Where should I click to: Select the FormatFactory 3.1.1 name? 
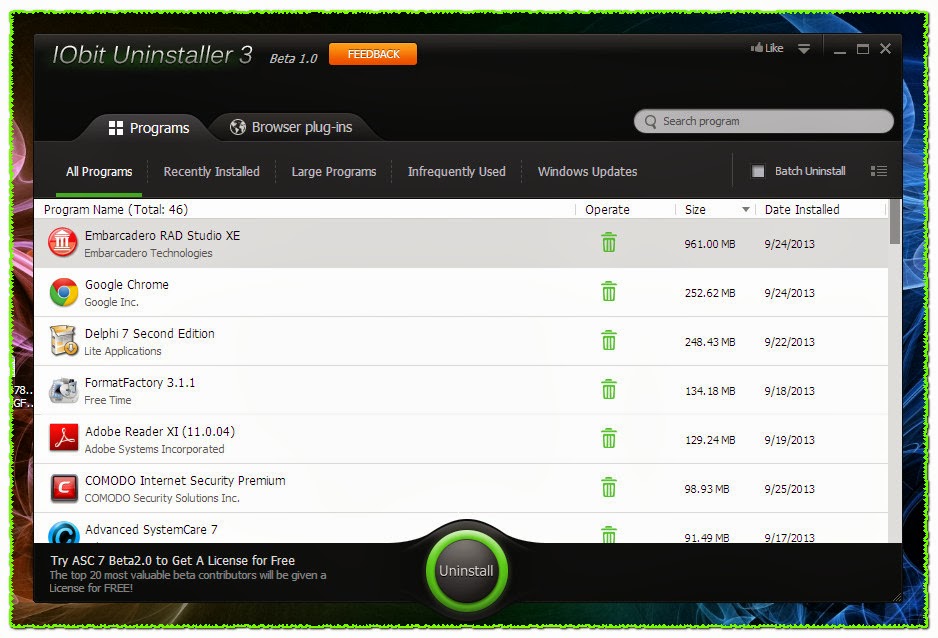coord(140,383)
